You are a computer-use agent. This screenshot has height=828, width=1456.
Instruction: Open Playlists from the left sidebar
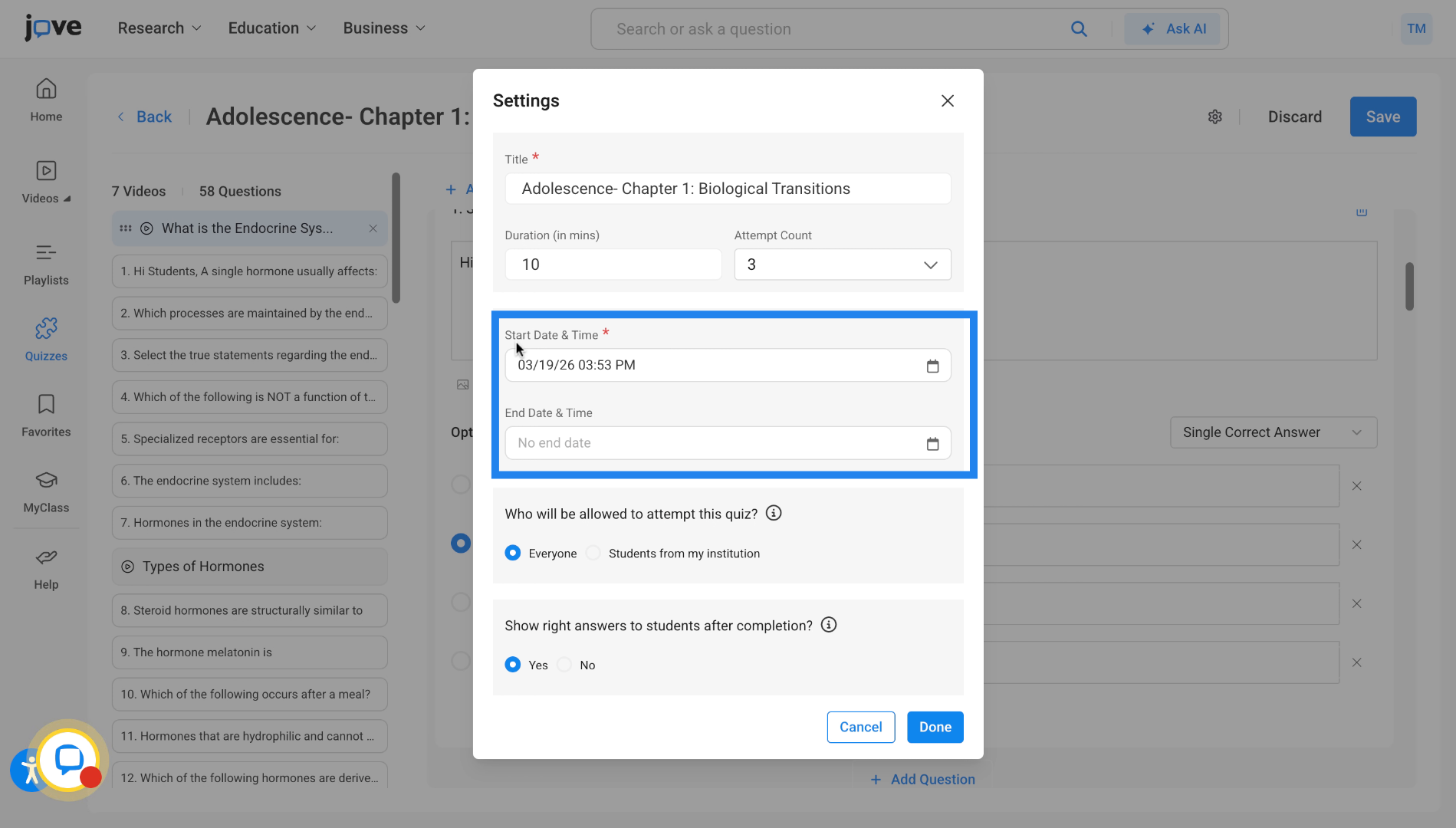tap(46, 263)
